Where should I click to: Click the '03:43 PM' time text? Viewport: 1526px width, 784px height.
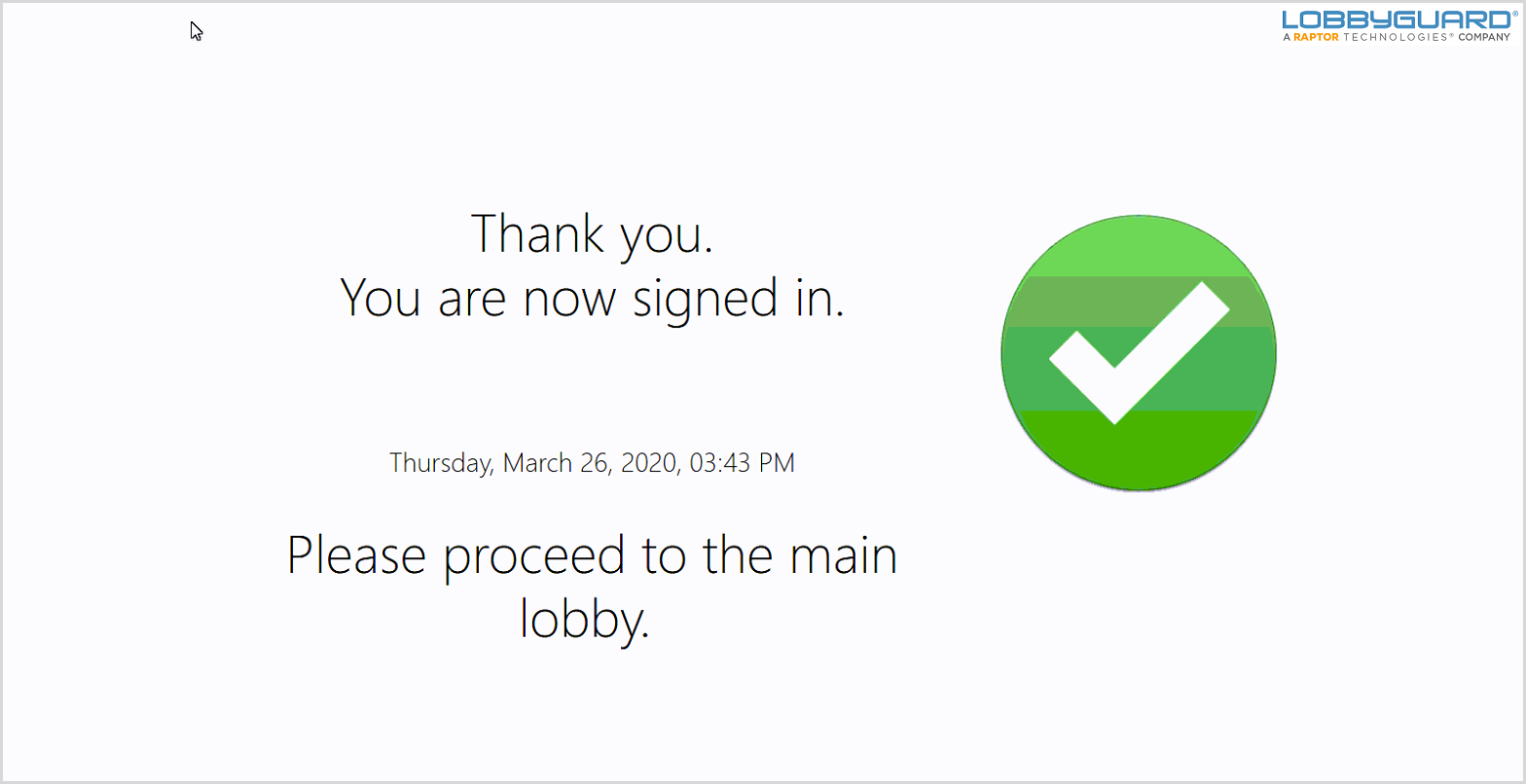743,463
